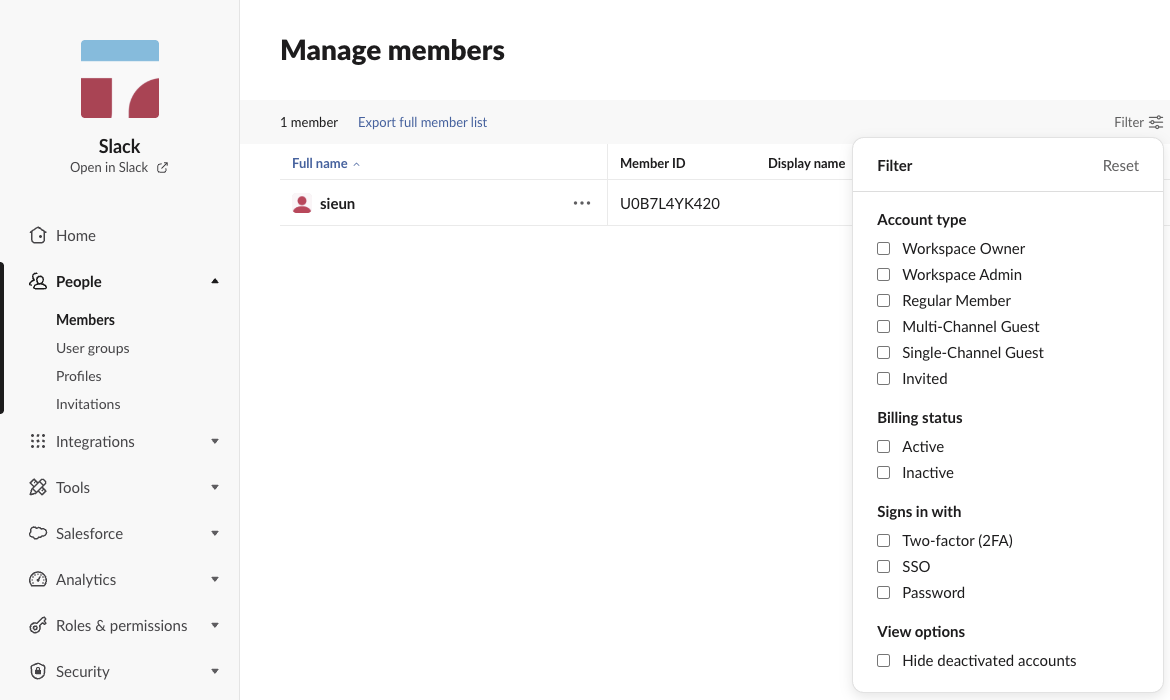1170x700 pixels.
Task: Click the Roles & permissions key icon
Action: tap(37, 625)
